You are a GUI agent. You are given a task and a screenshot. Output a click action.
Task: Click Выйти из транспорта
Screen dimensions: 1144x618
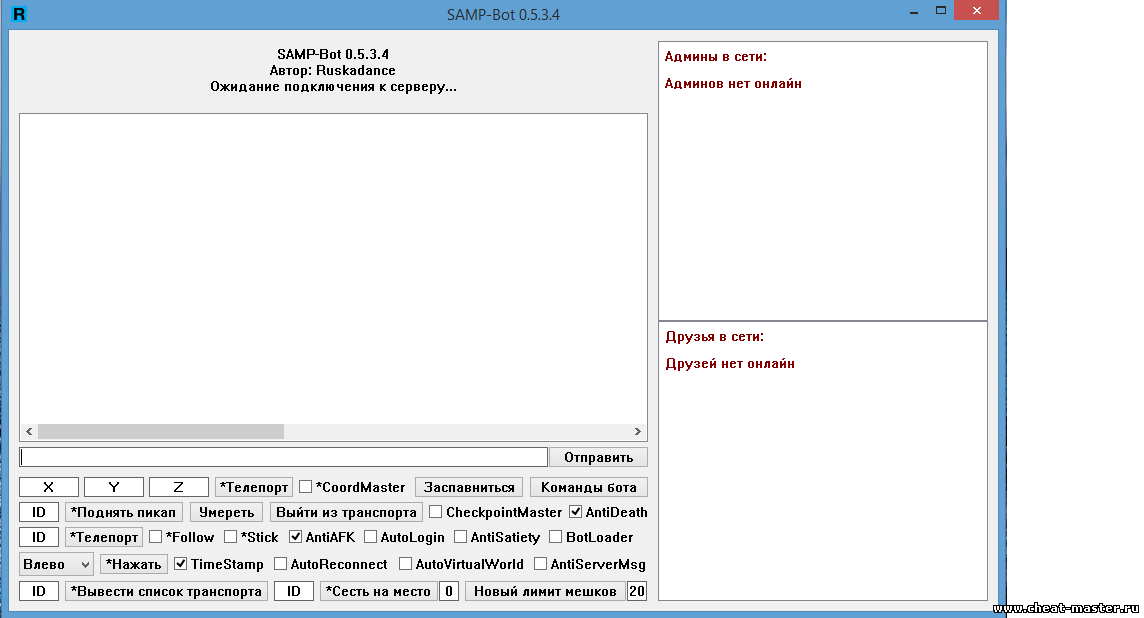pyautogui.click(x=347, y=512)
